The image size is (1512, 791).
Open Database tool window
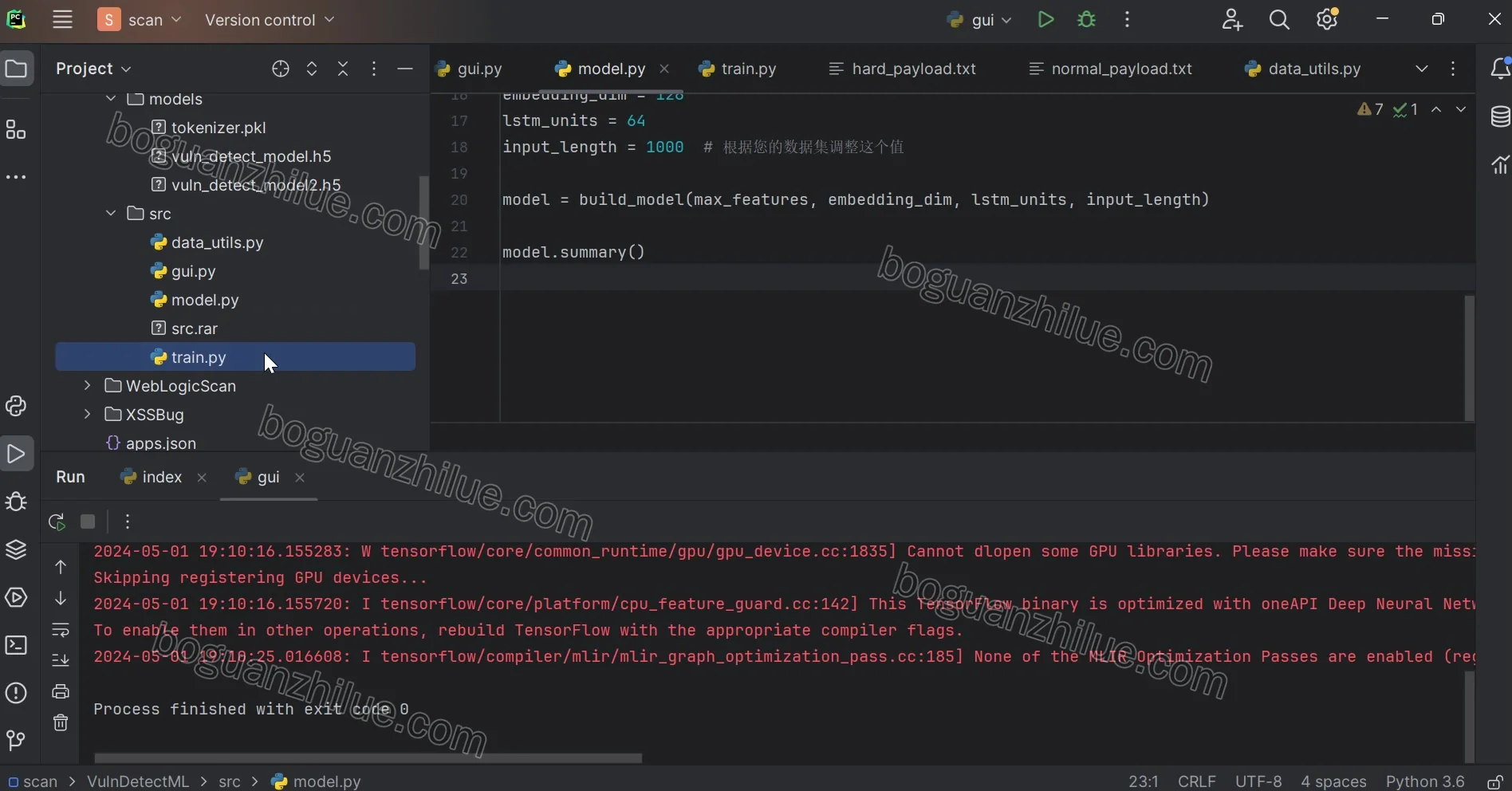(1500, 116)
